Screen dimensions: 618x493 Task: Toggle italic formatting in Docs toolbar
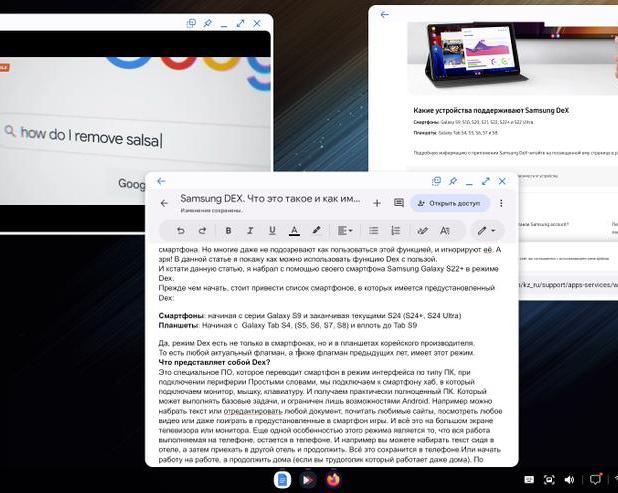click(250, 231)
